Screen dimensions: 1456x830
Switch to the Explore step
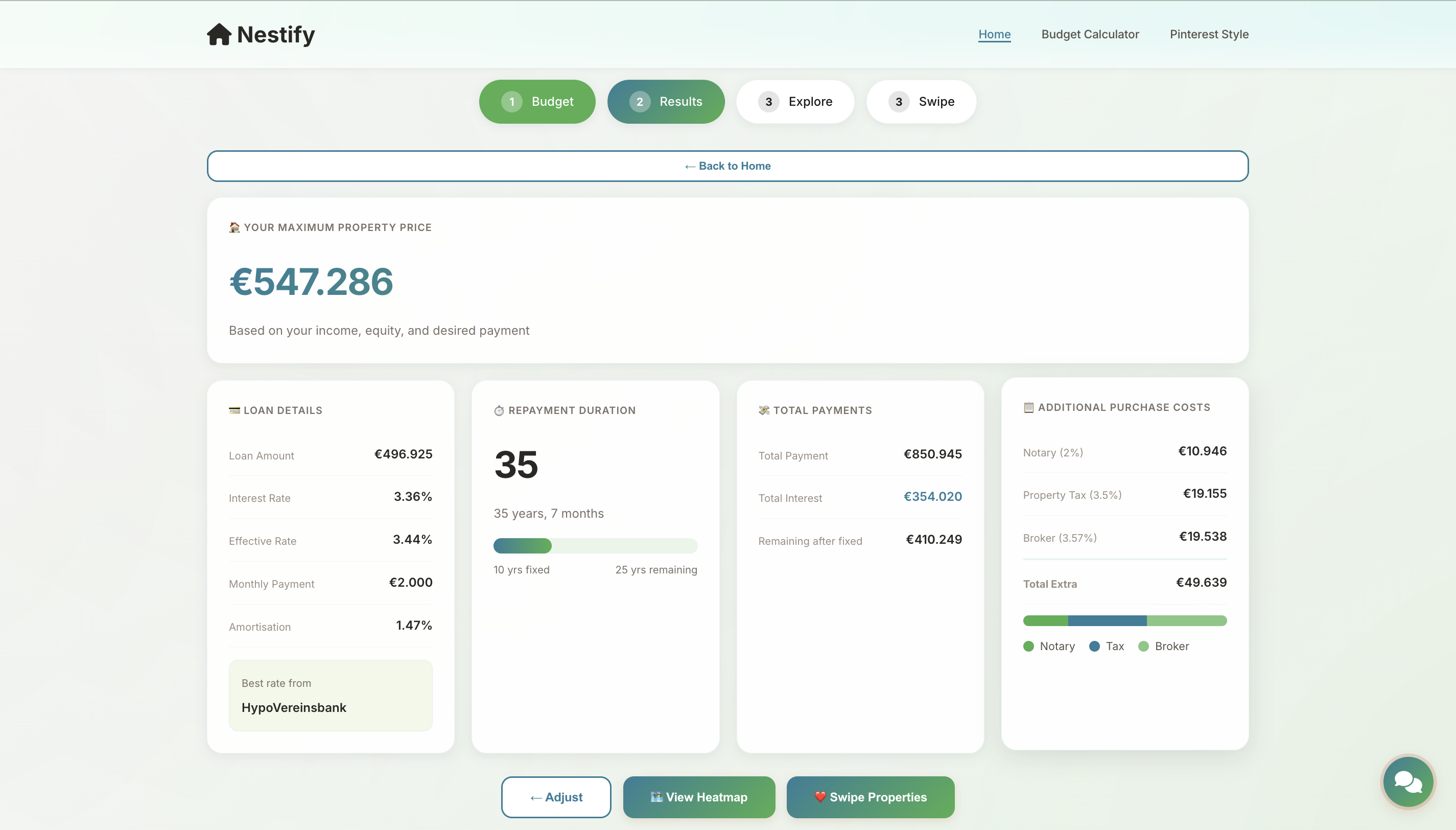pos(795,102)
